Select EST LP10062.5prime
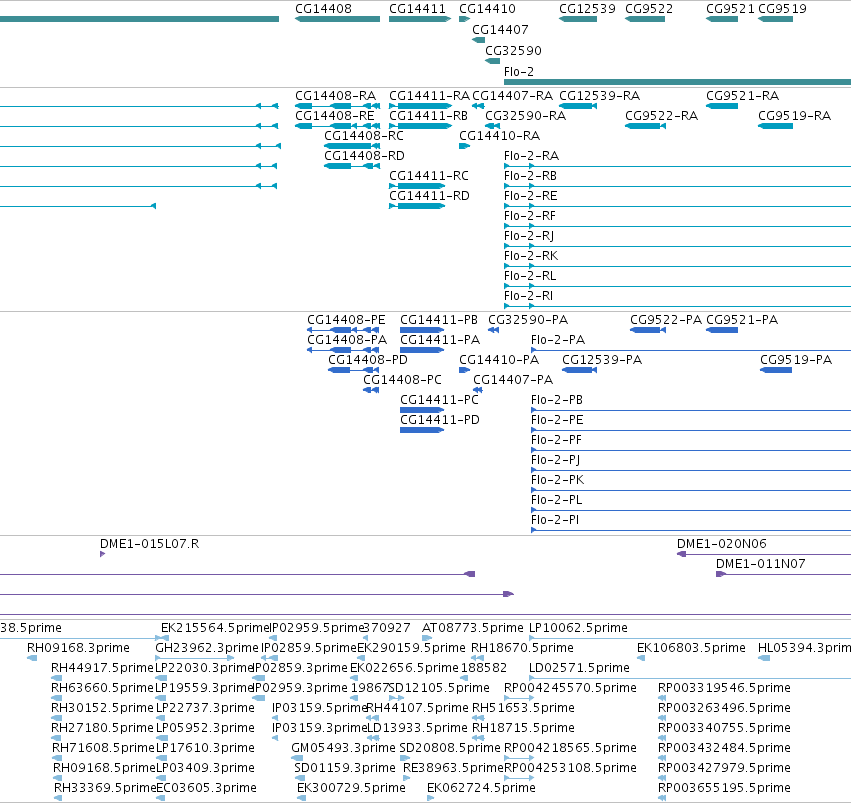 (578, 628)
